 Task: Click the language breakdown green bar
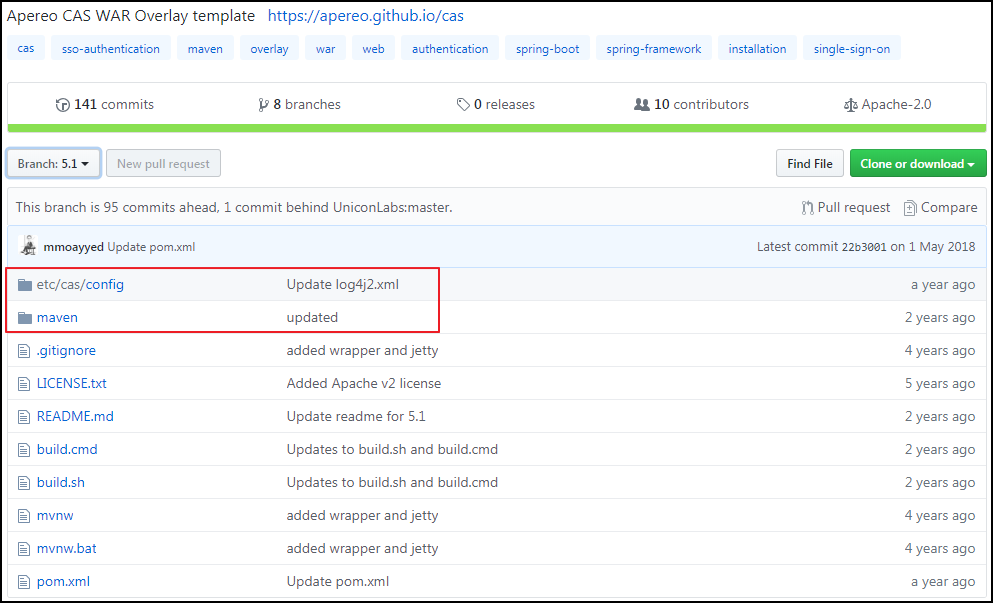tap(496, 128)
